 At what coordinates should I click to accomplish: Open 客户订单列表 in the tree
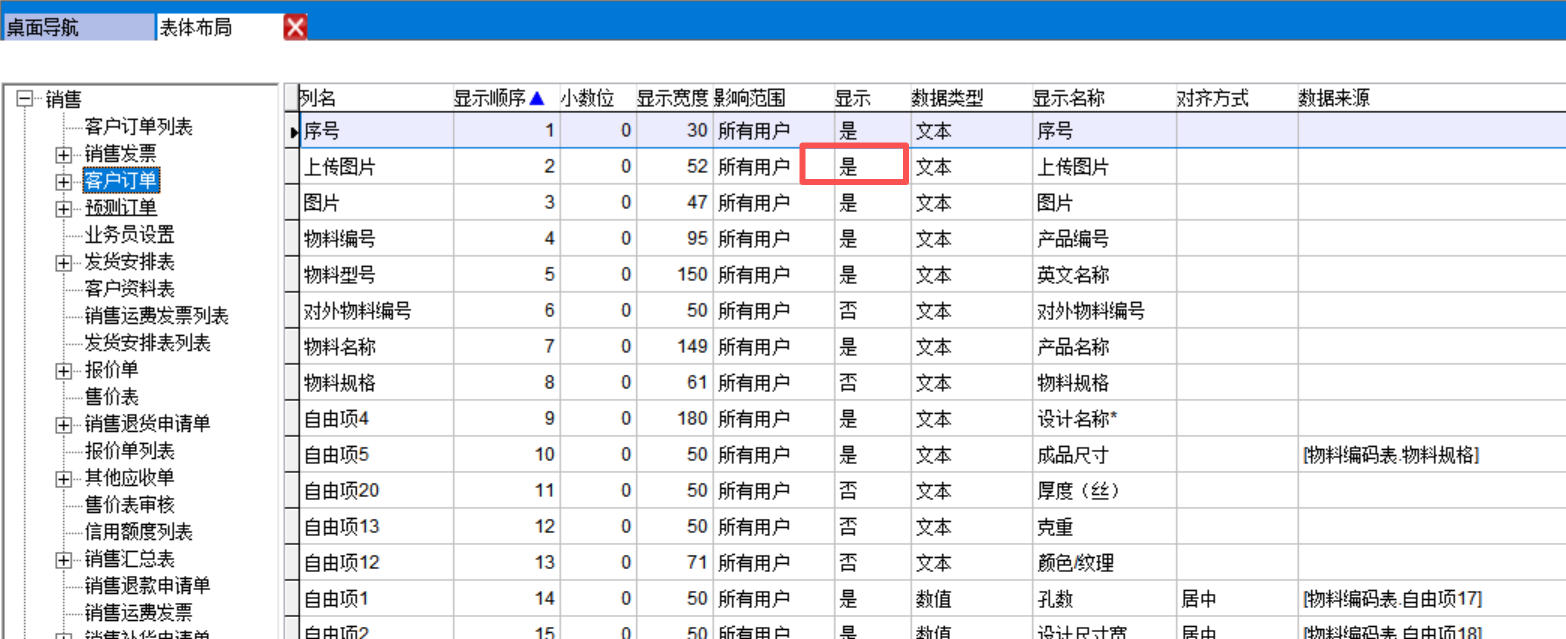(x=138, y=127)
